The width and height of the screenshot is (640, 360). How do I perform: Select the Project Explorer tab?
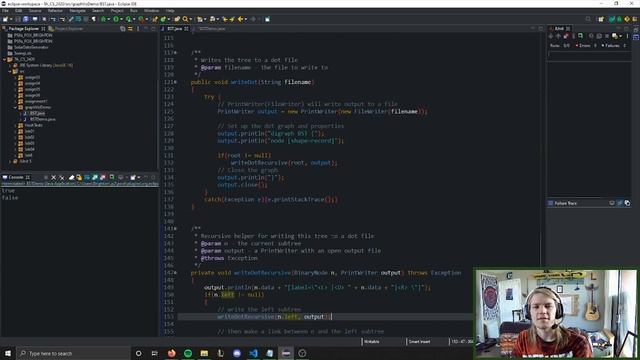coord(66,29)
